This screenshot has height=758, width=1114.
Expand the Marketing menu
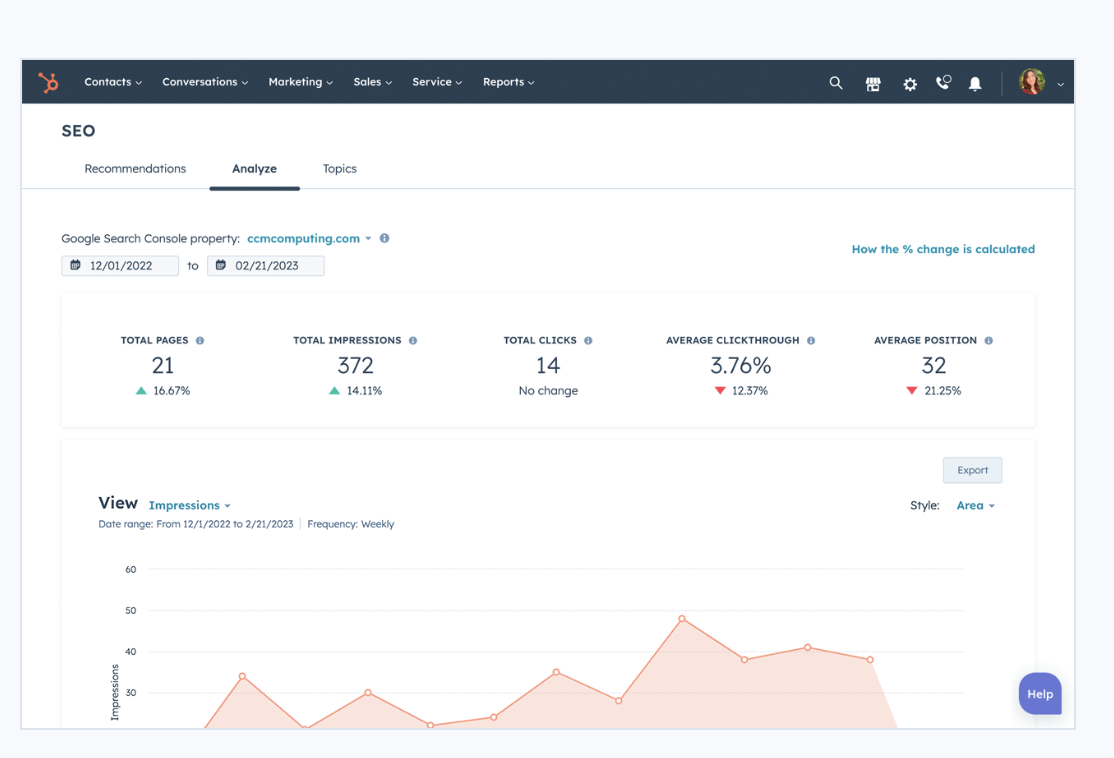pos(301,82)
